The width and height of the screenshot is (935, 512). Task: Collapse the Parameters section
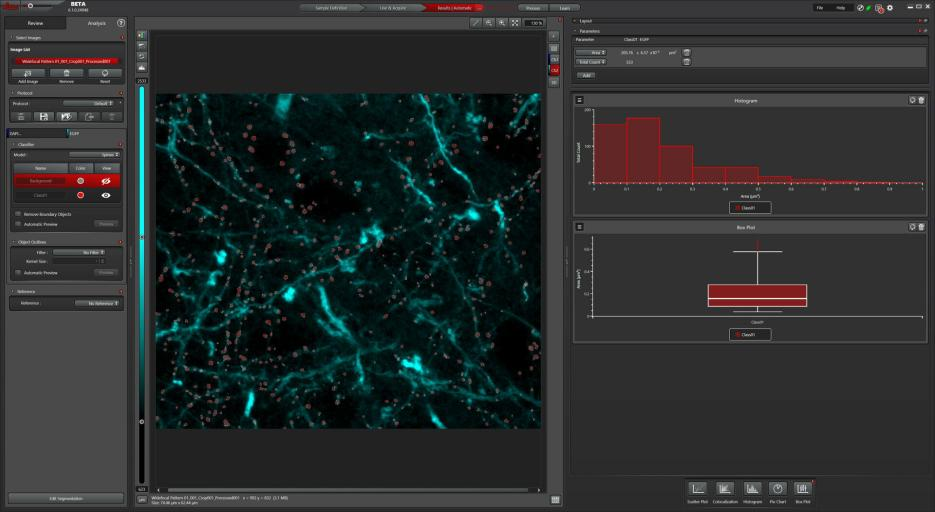point(575,31)
